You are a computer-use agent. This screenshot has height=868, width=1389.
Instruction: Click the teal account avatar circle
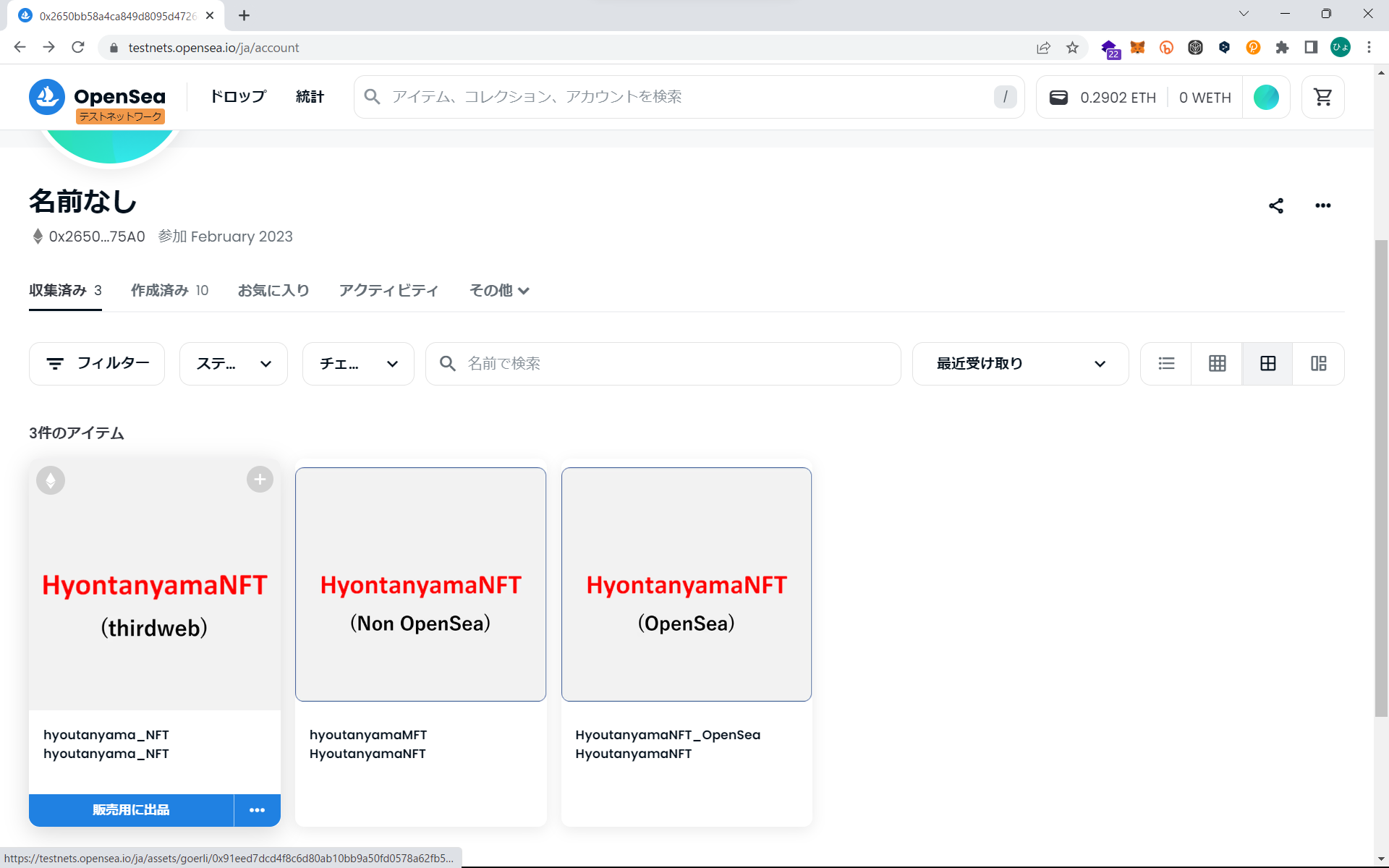tap(1265, 97)
